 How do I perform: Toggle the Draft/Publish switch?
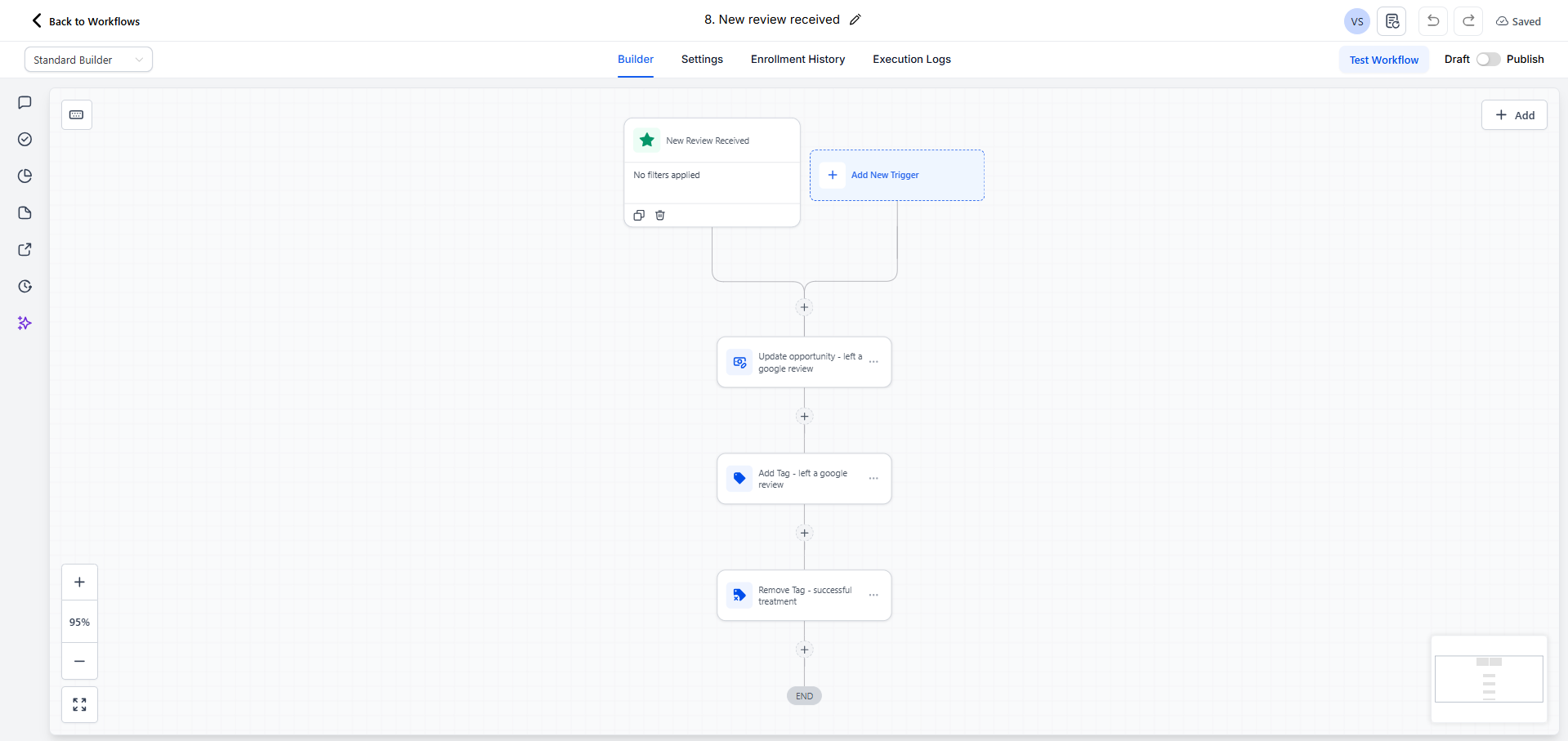(x=1488, y=60)
